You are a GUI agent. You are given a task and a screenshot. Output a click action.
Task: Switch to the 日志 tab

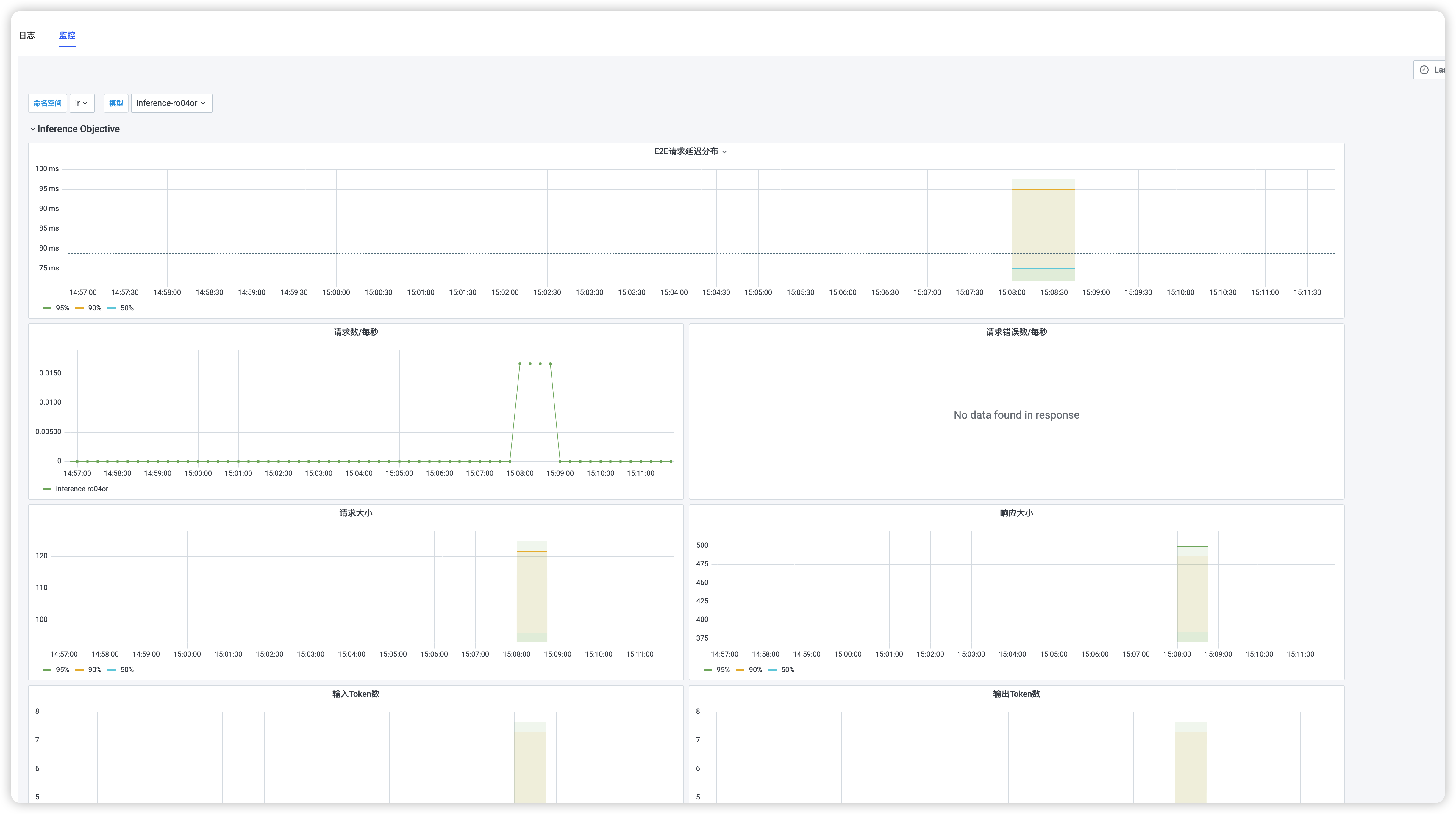click(x=26, y=35)
